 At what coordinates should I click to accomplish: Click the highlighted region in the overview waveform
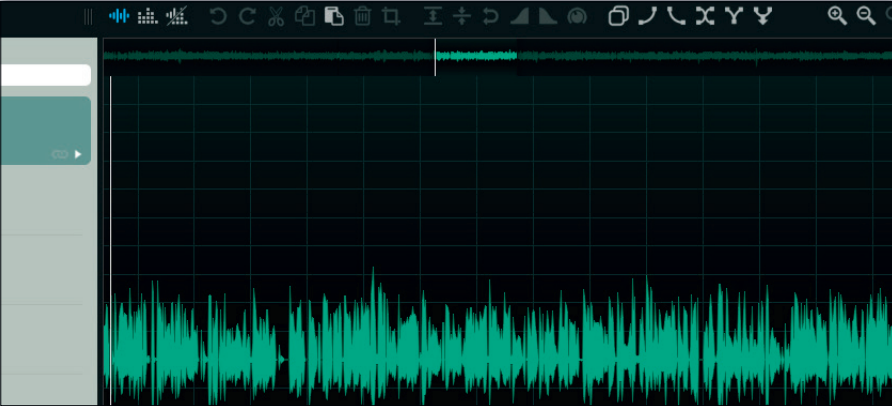click(x=475, y=56)
